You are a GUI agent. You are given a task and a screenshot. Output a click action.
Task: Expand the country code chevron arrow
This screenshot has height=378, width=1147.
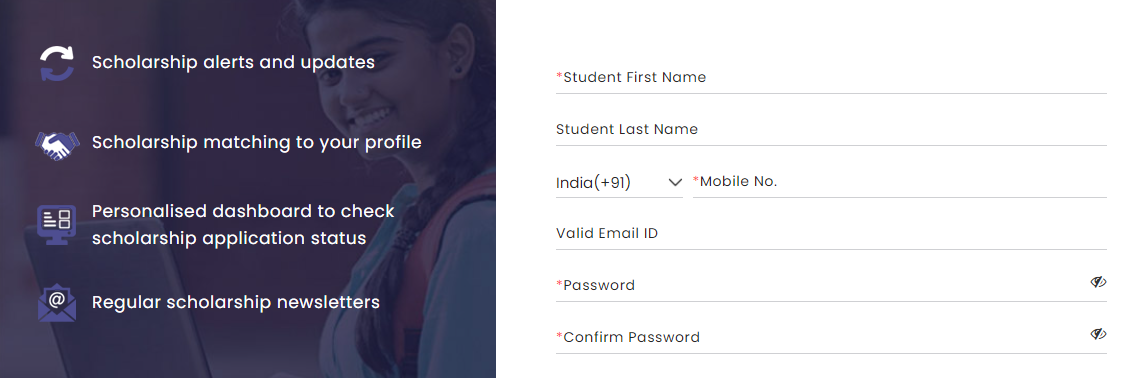[x=675, y=182]
